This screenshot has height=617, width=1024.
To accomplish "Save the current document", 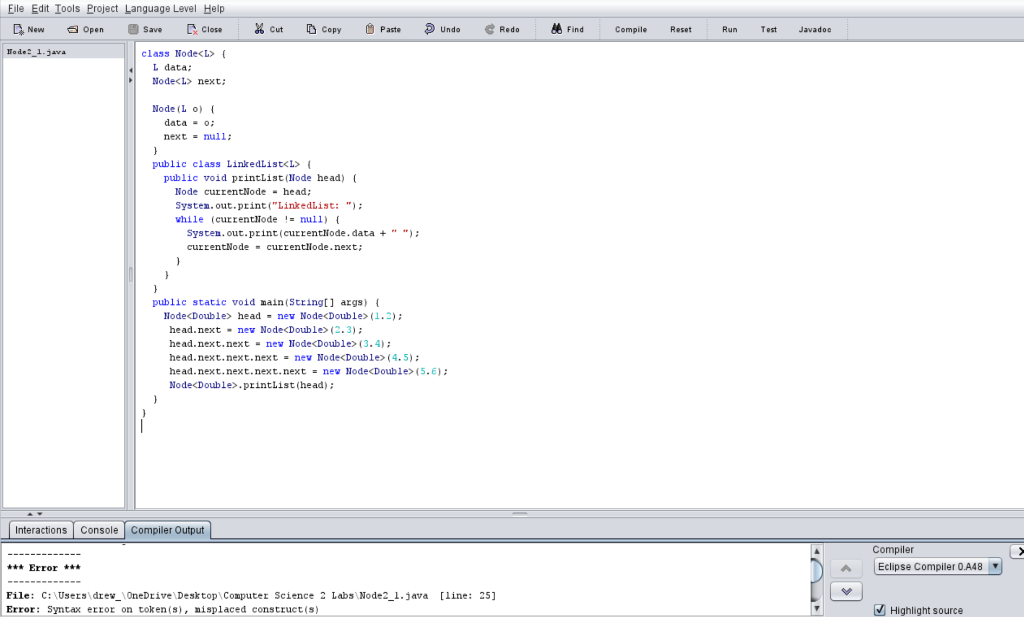I will pyautogui.click(x=146, y=29).
